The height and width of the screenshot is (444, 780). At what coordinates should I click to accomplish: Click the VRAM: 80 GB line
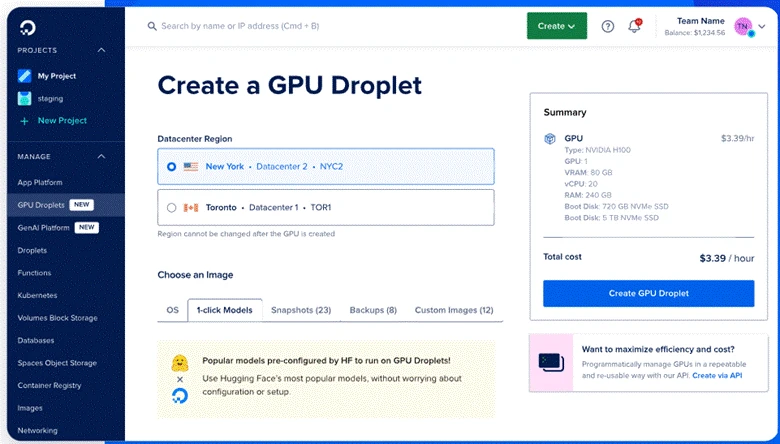588,173
